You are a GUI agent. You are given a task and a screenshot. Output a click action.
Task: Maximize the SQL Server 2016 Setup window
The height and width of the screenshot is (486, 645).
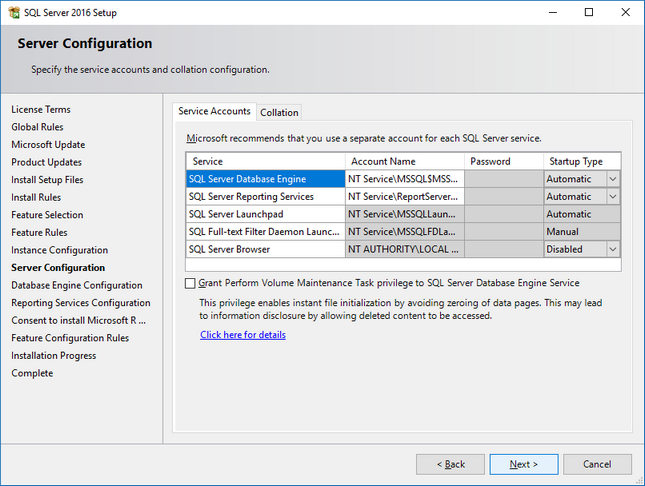pyautogui.click(x=589, y=12)
